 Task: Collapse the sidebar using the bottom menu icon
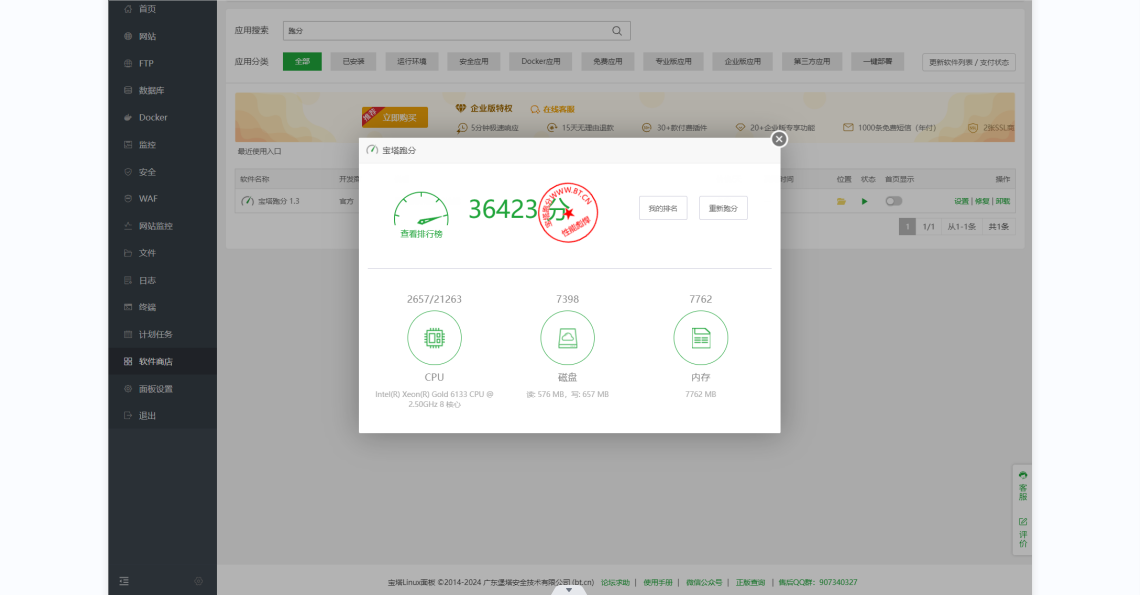pos(124,581)
